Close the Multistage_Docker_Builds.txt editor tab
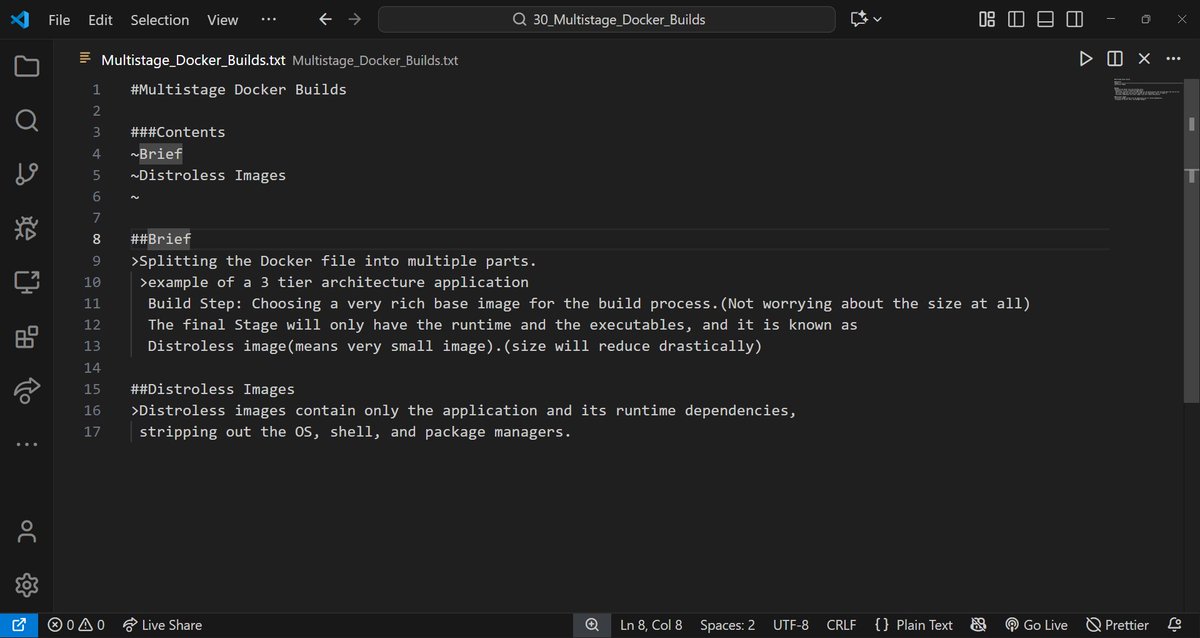Screen dimensions: 1200x638 point(1144,60)
